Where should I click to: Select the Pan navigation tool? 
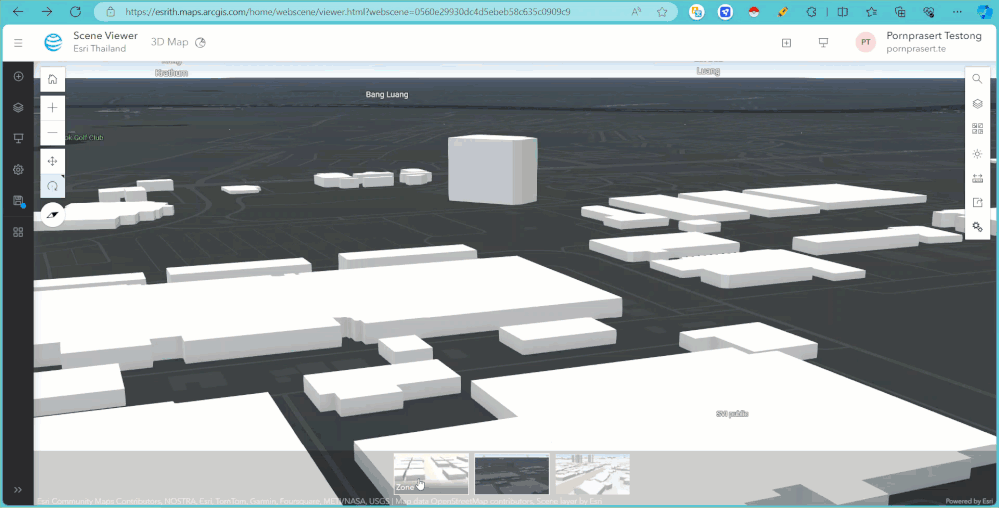52,161
